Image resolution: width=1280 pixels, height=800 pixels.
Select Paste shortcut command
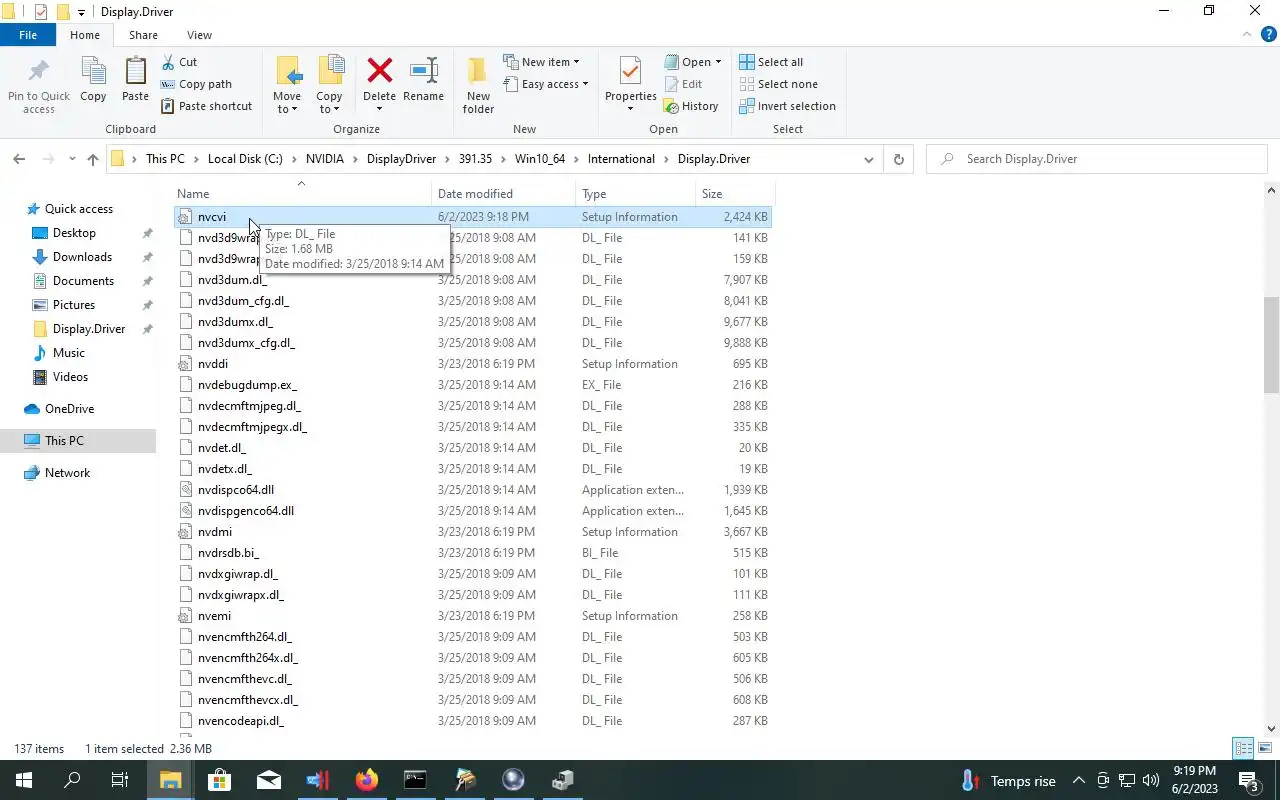206,106
